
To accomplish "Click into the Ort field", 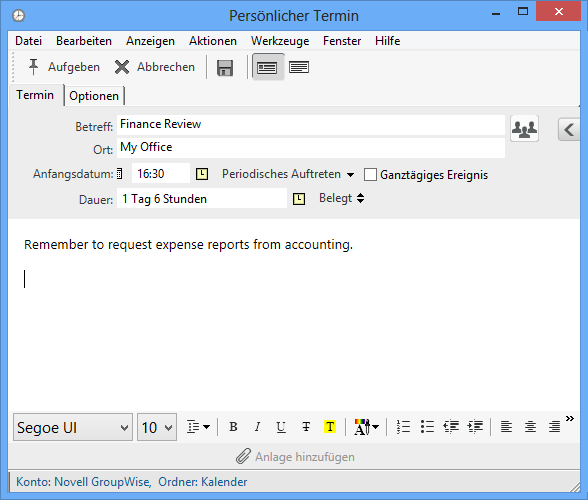I will coord(311,148).
